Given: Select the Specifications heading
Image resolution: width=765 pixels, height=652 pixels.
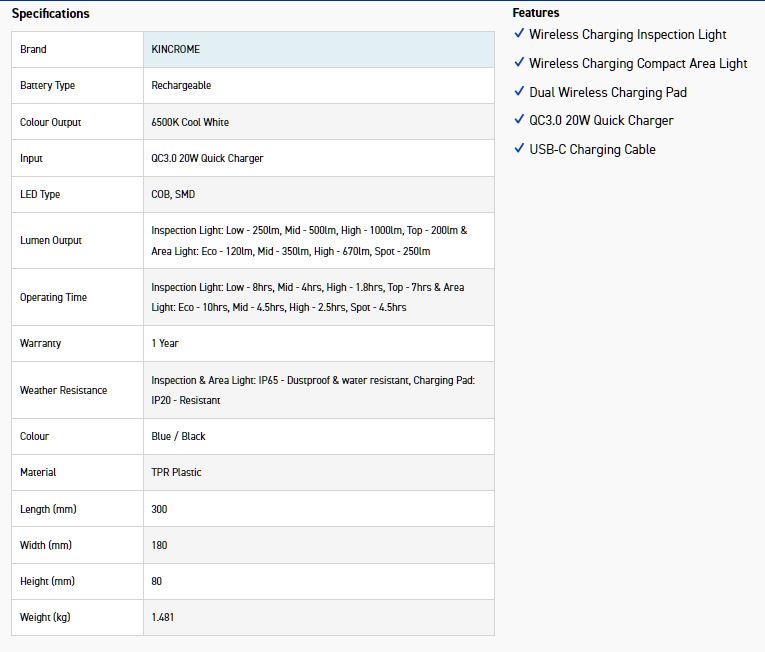Looking at the screenshot, I should 50,14.
